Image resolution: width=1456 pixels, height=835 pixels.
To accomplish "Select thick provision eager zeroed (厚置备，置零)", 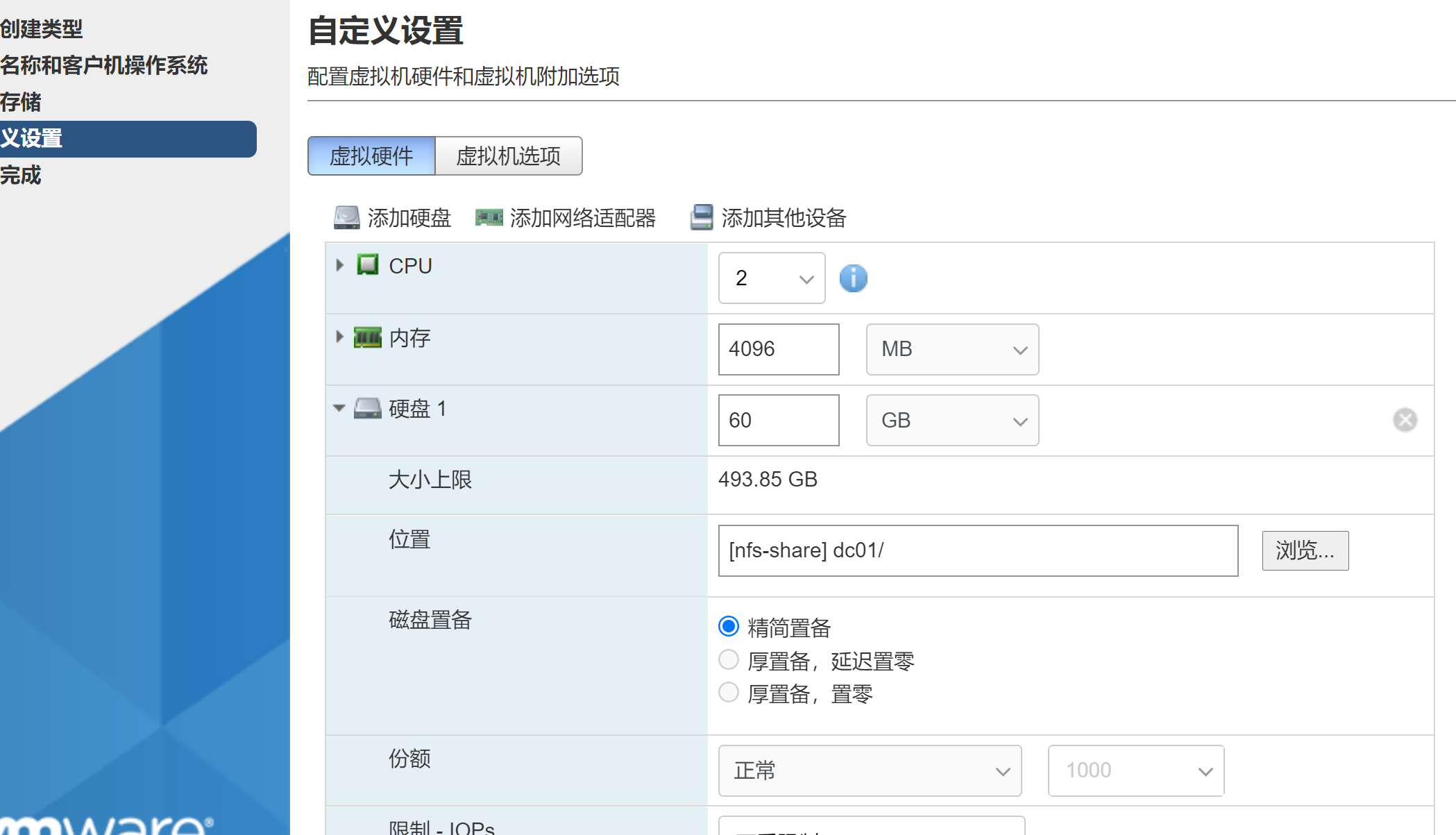I will [x=729, y=692].
